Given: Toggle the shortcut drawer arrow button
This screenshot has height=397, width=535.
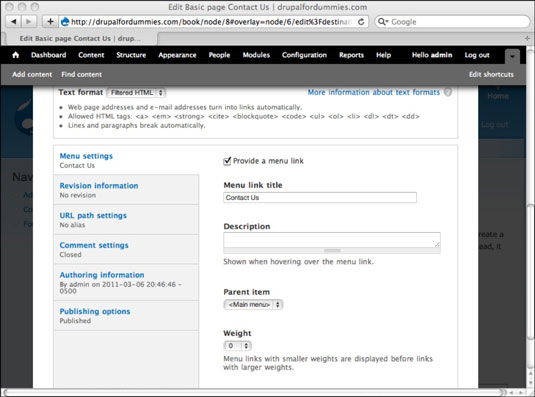Looking at the screenshot, I should coord(512,56).
